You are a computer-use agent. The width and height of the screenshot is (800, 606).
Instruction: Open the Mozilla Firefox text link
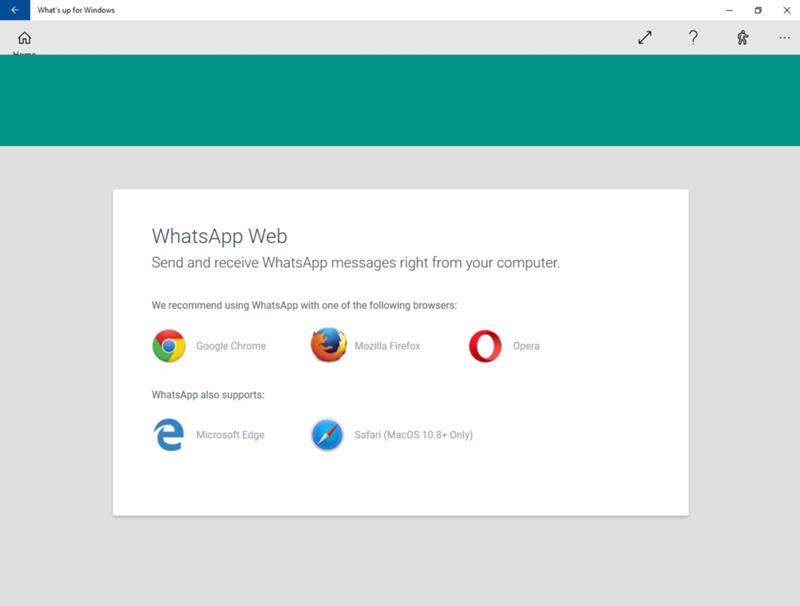tap(387, 346)
